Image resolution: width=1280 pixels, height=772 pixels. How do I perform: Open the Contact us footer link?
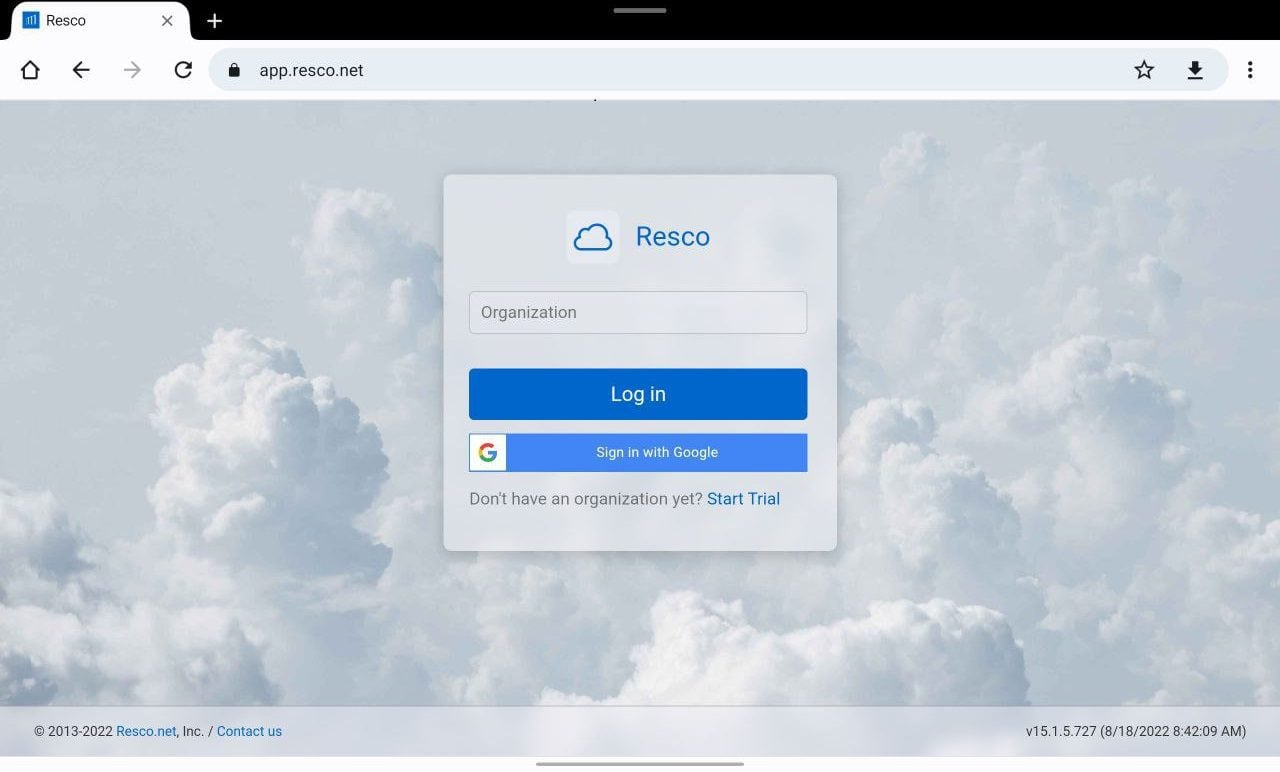click(x=249, y=731)
